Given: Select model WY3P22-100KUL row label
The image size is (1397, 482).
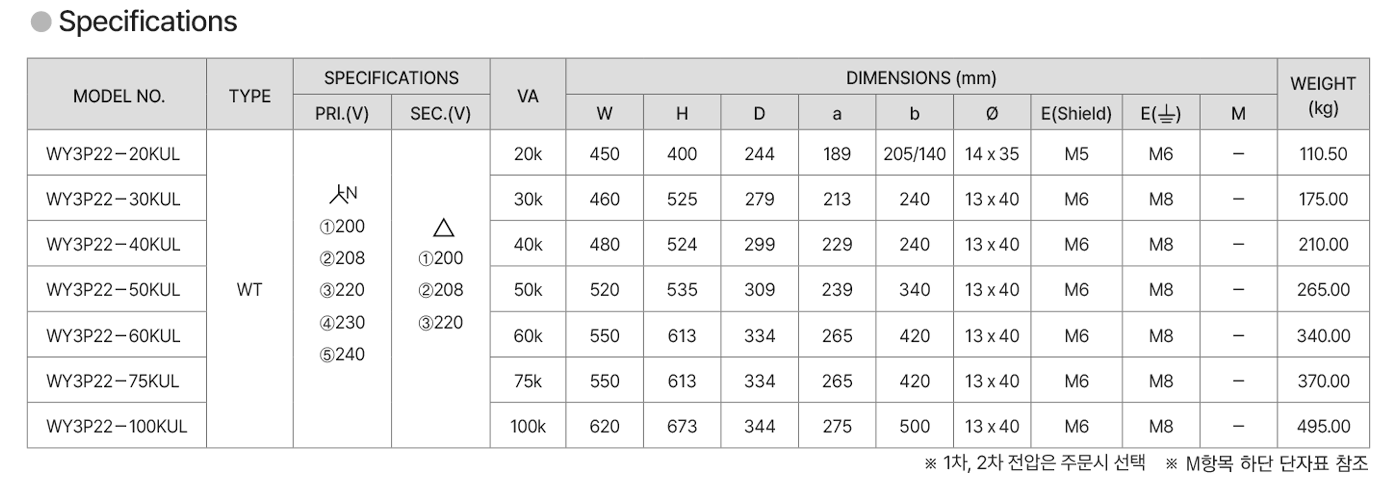Looking at the screenshot, I should [x=117, y=427].
